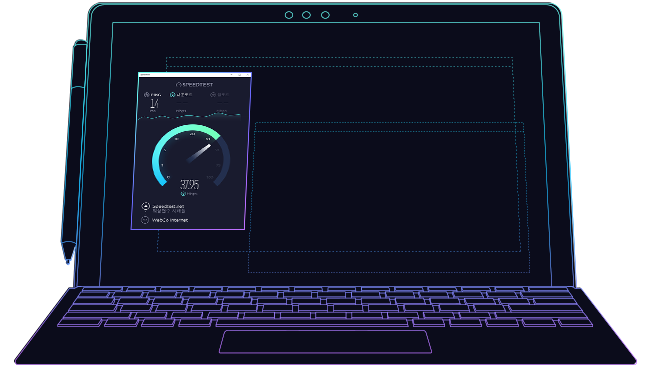Image resolution: width=650 pixels, height=367 pixels.
Task: Click the download icon beside Mbps
Action: click(183, 194)
